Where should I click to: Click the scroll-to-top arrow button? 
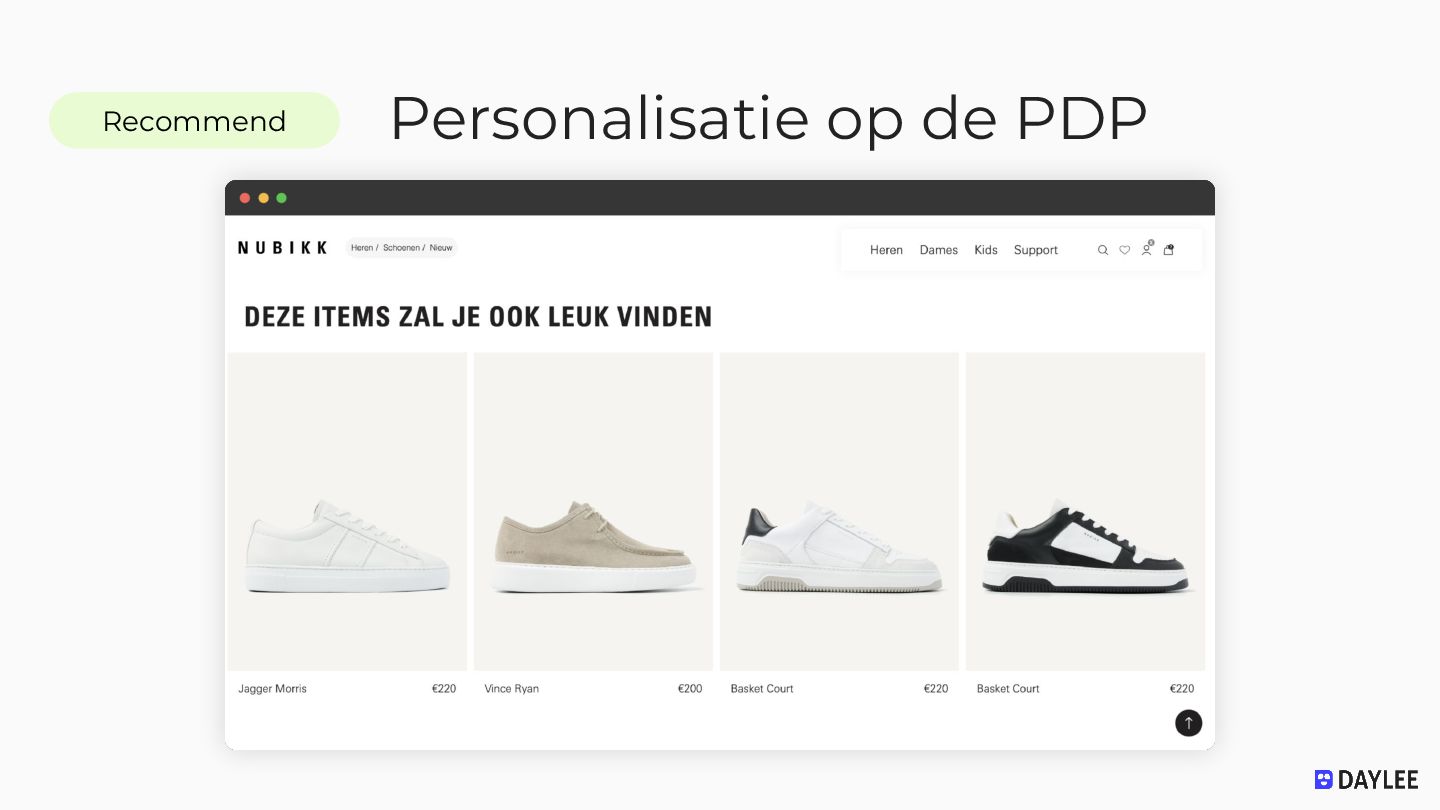[x=1188, y=723]
